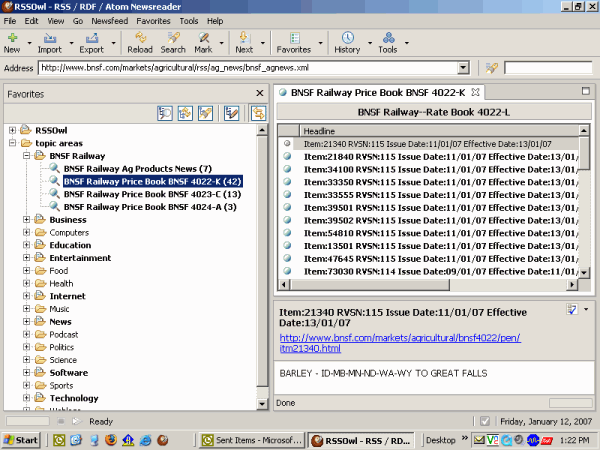Close the Favorites panel
Screen dimensions: 600x450
(260, 93)
